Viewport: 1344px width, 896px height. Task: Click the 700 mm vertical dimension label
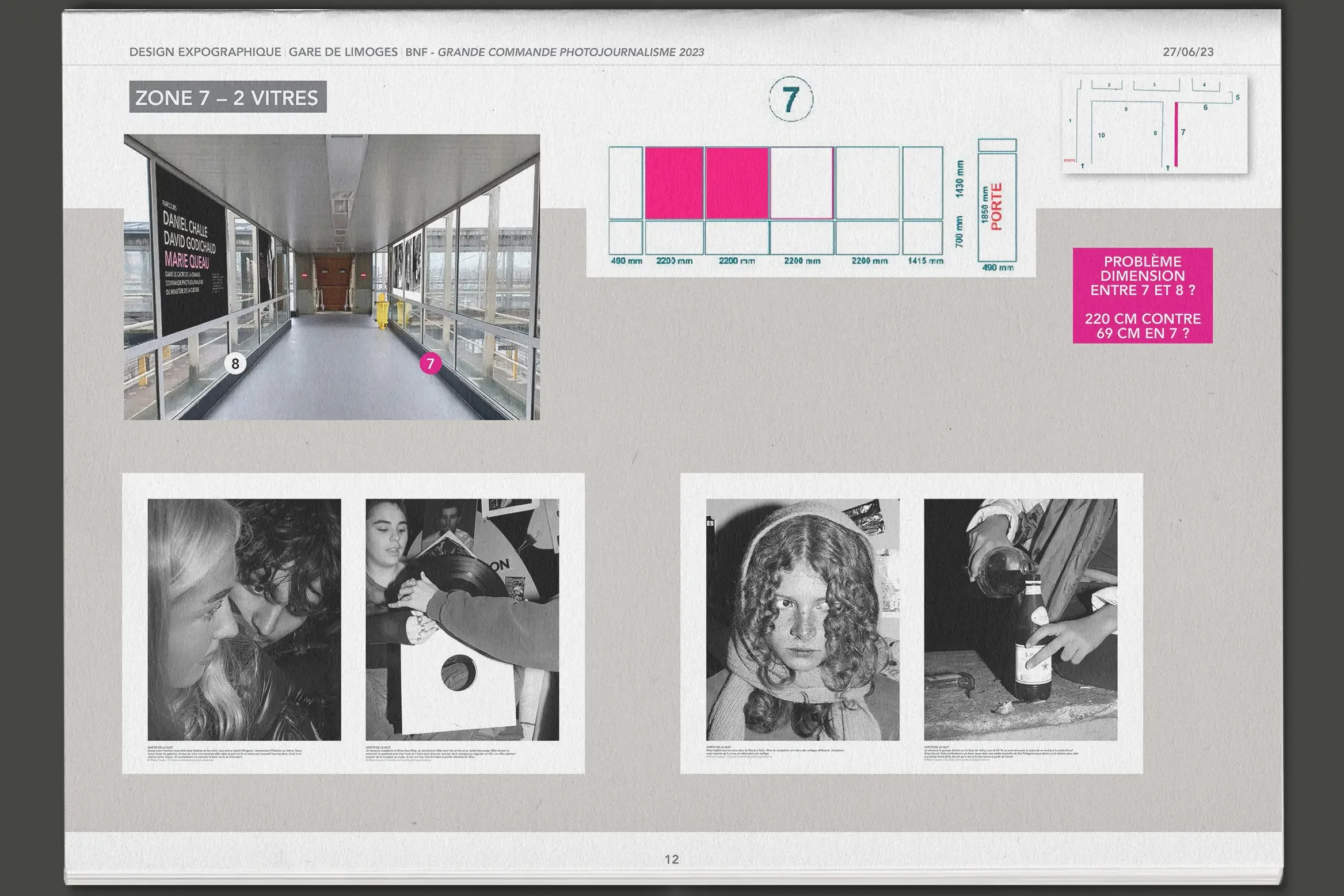point(960,232)
